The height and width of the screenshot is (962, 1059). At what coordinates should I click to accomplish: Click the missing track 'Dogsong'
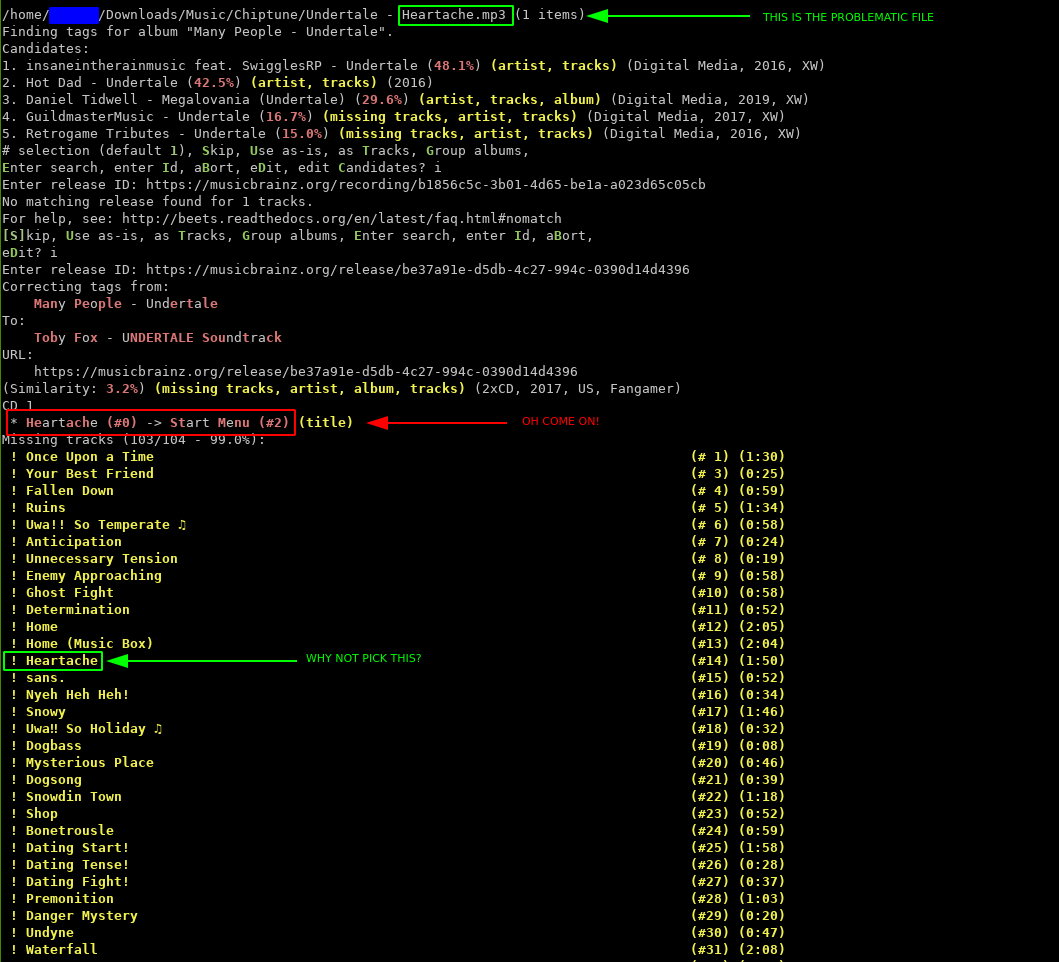click(53, 780)
